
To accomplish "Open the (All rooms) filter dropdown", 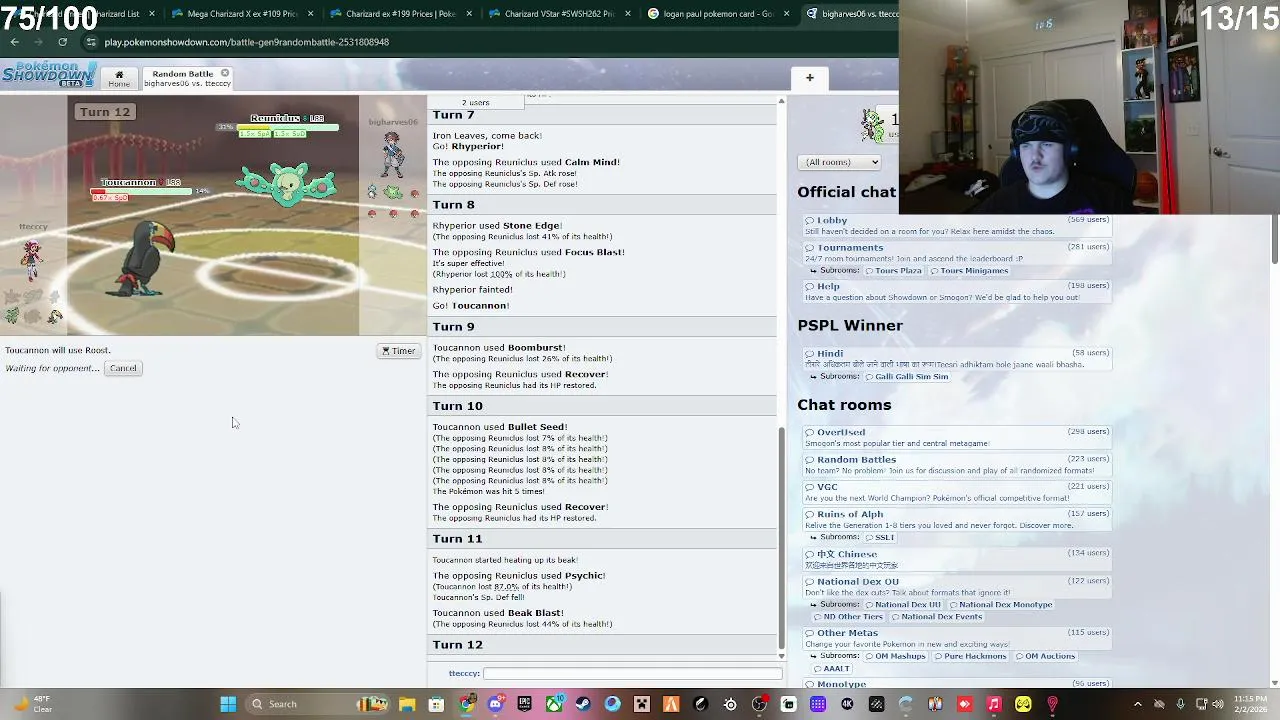I will 839,162.
